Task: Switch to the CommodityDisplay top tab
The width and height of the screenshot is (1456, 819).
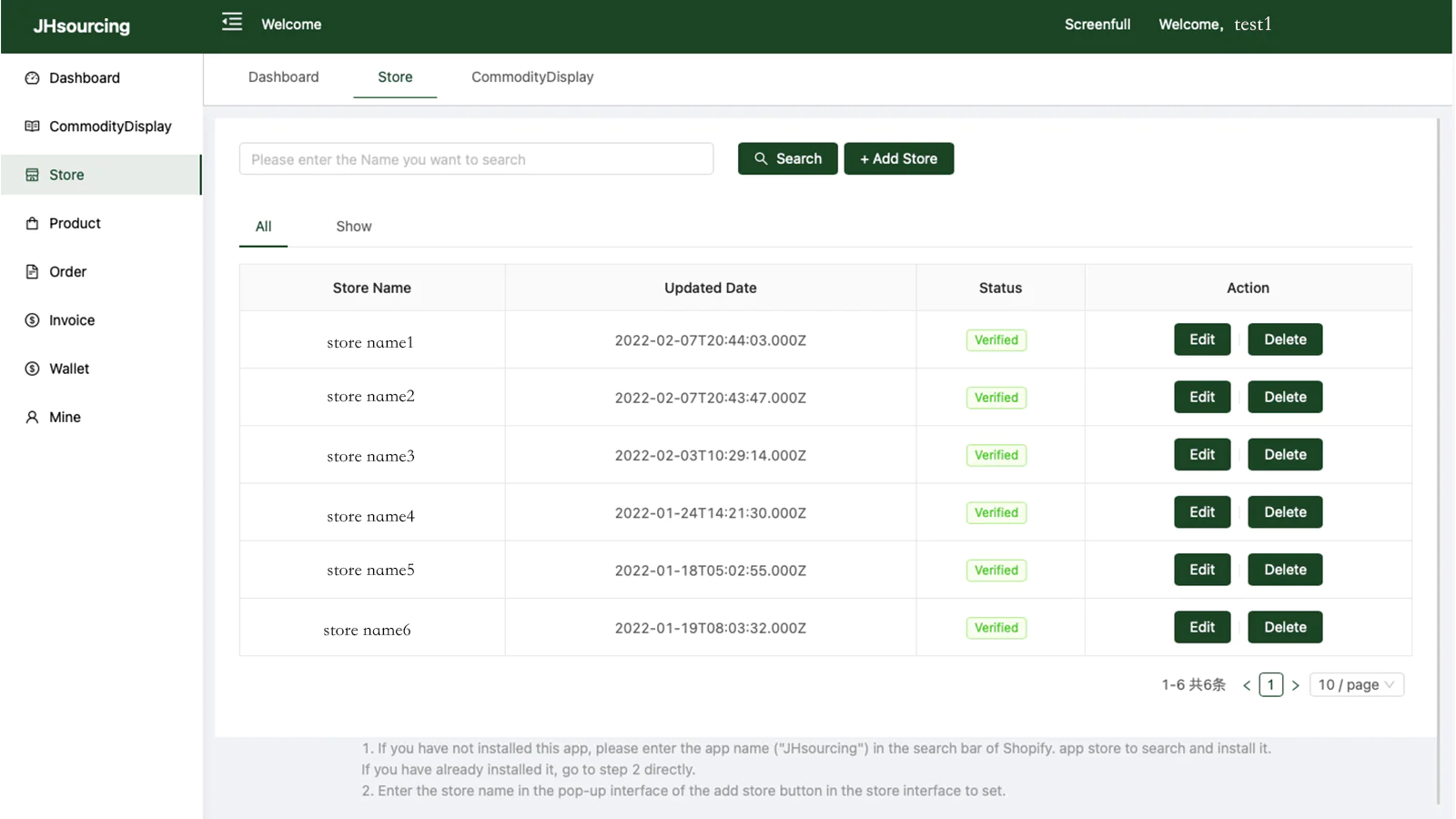Action: (532, 77)
